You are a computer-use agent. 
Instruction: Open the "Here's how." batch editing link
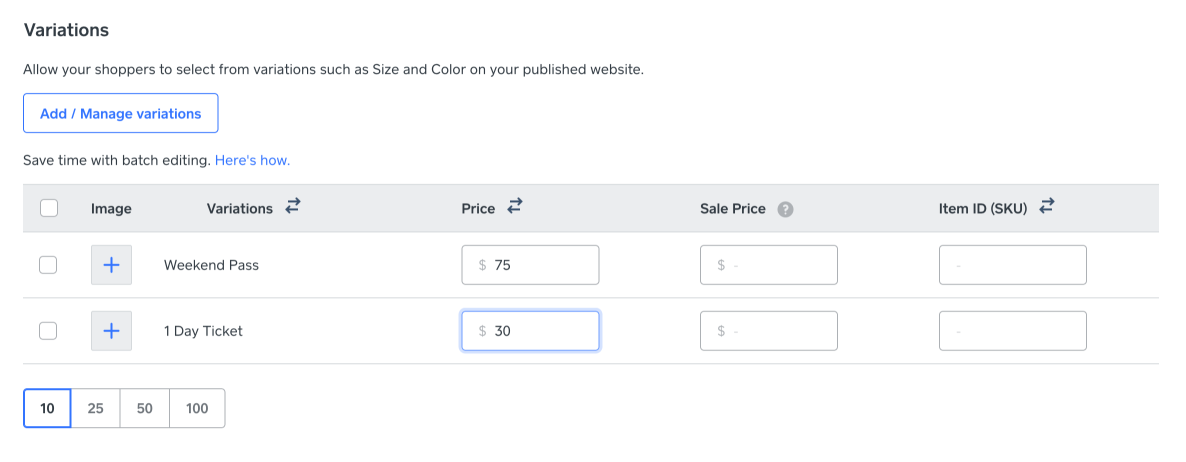pyautogui.click(x=252, y=160)
